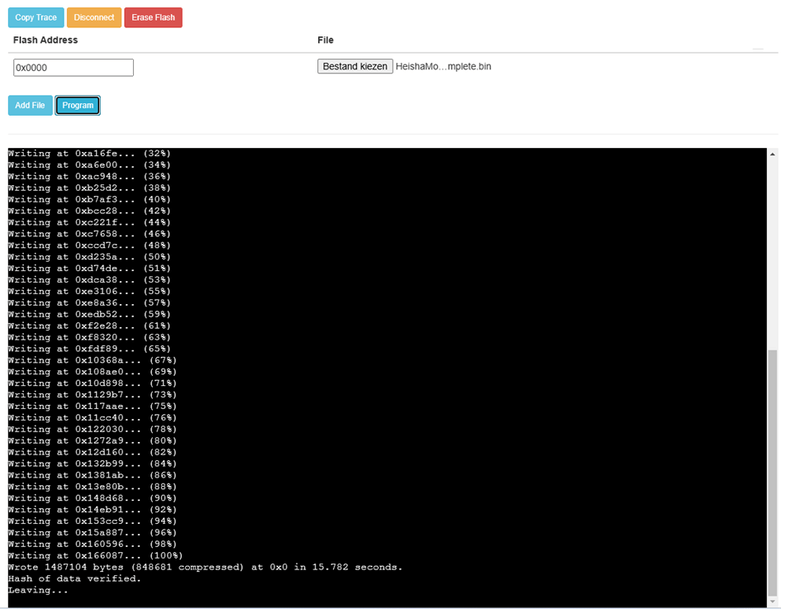Click the red Erase Flash button

tap(153, 17)
